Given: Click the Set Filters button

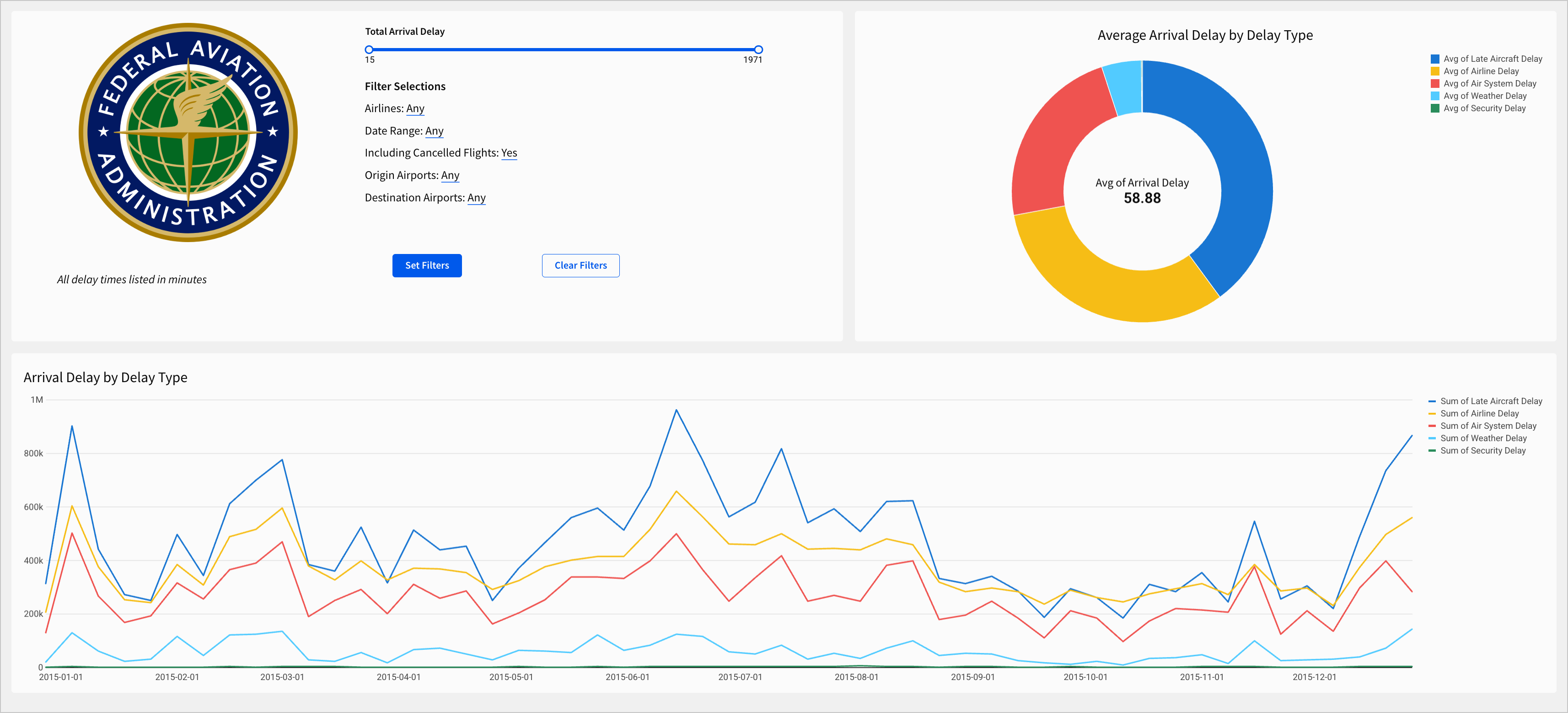Looking at the screenshot, I should click(x=427, y=265).
